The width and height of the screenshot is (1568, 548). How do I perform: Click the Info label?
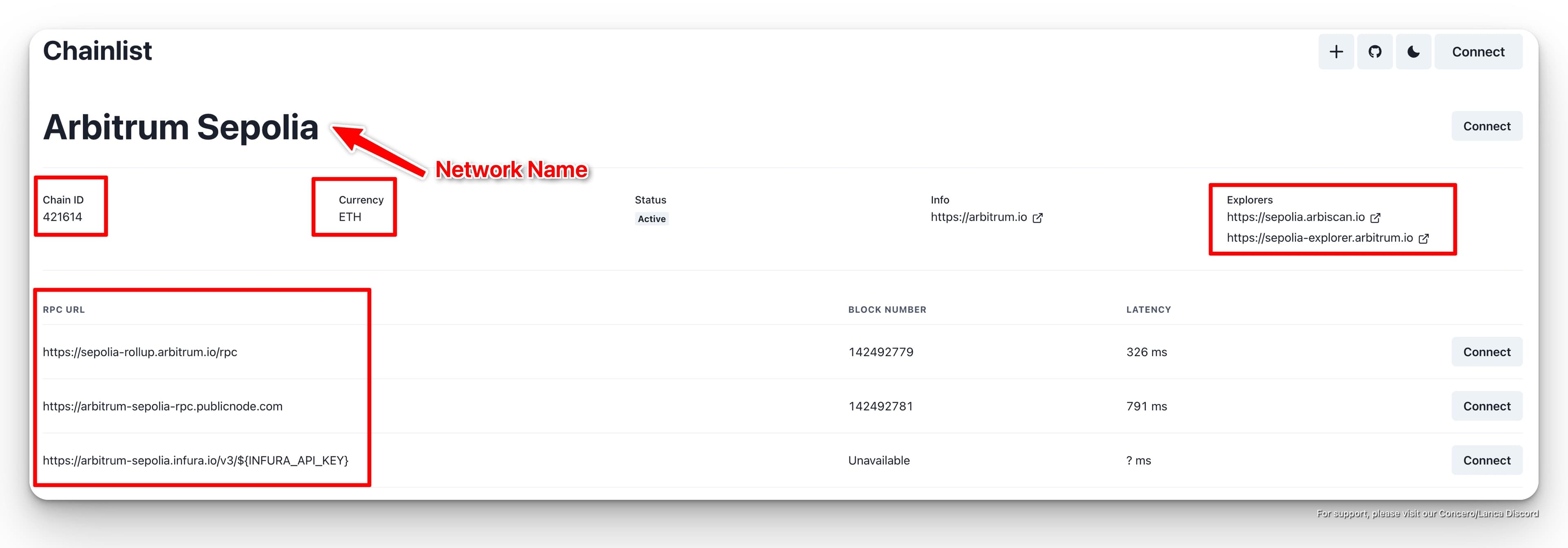[x=940, y=200]
